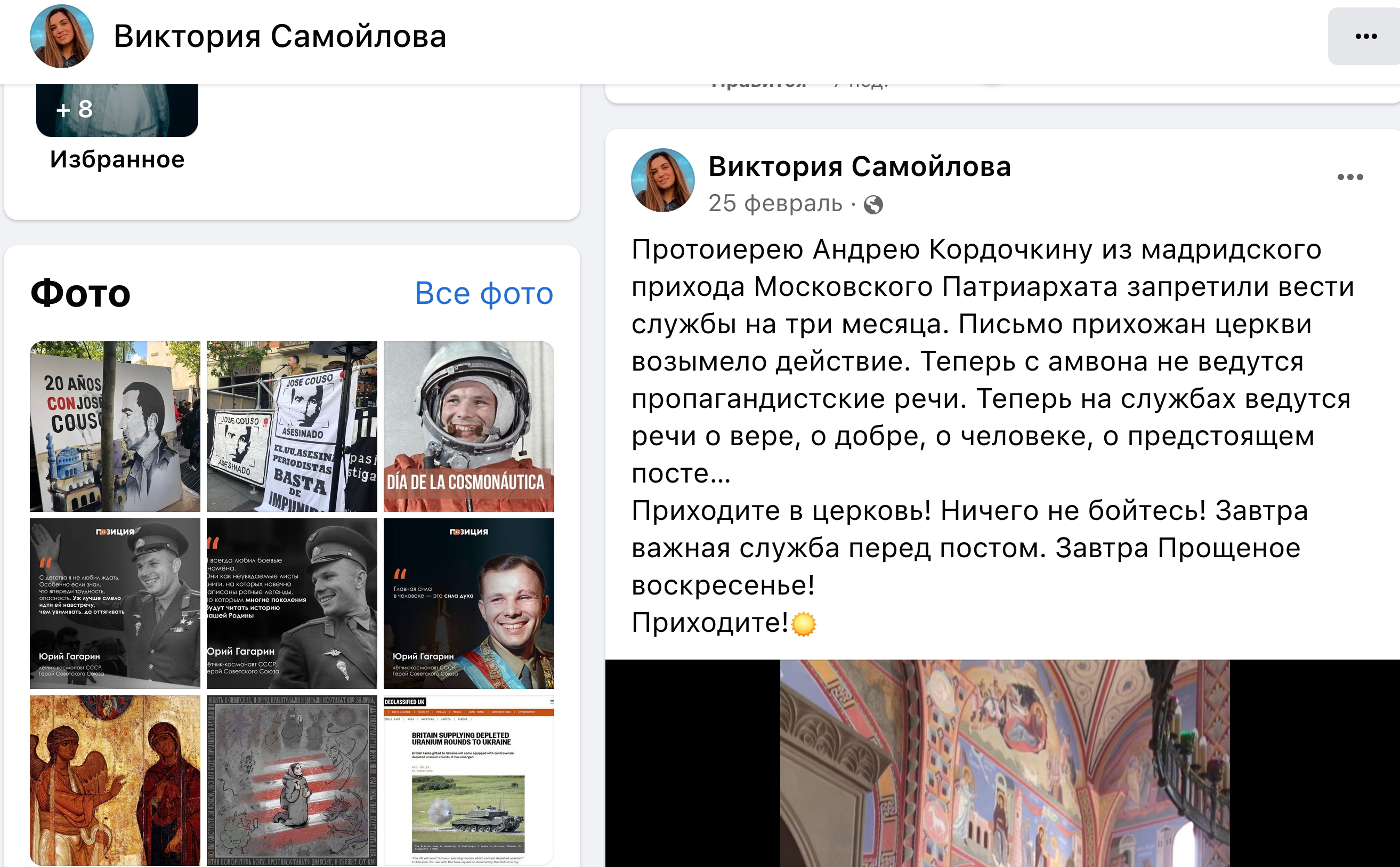The width and height of the screenshot is (1400, 867).
Task: Open the "JOSE COUSO ASESINADO" banners photo
Action: click(x=292, y=426)
